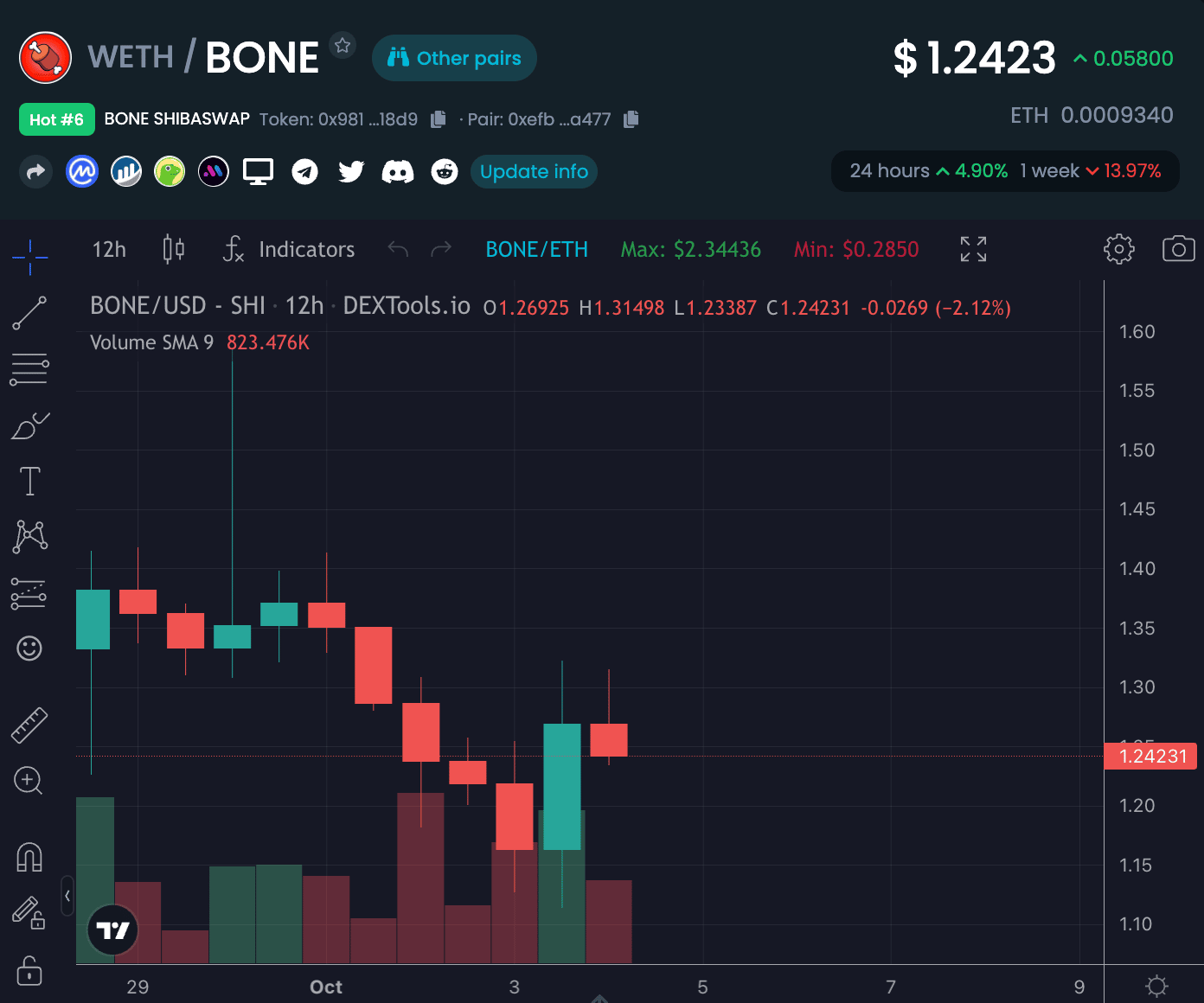The height and width of the screenshot is (1003, 1204).
Task: Toggle magnet mode for drawings
Action: click(x=29, y=857)
